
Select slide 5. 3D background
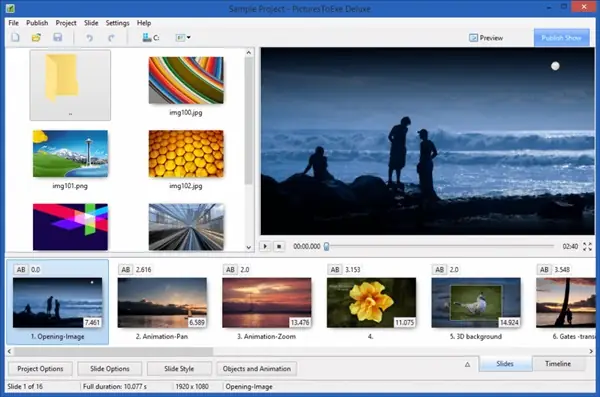[x=476, y=302]
